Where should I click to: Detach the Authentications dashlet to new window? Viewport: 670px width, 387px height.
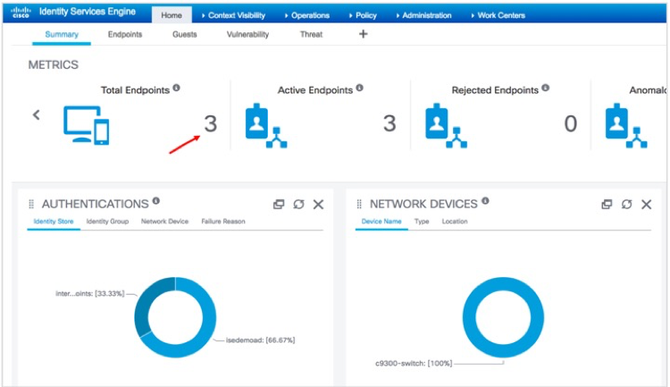(279, 204)
